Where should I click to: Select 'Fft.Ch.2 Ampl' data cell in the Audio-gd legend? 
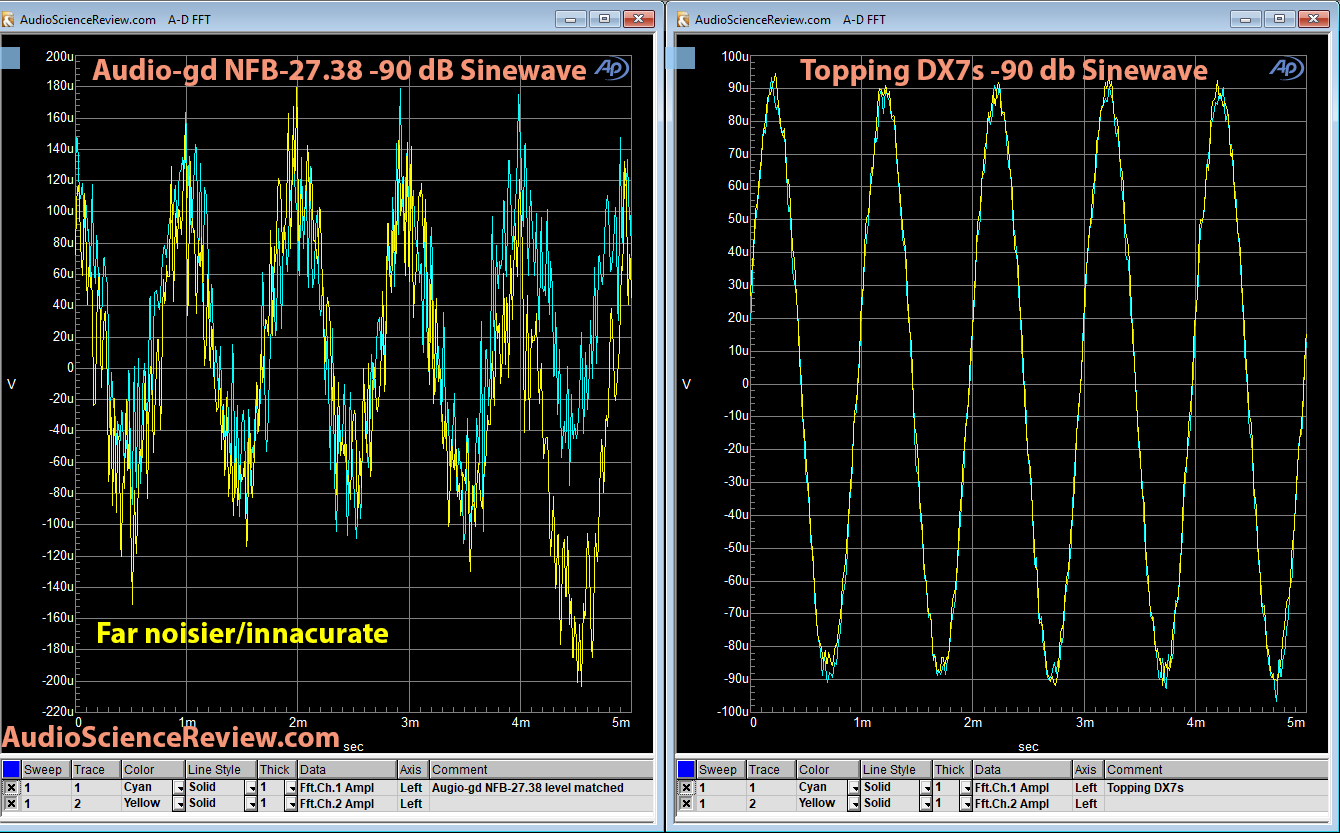(348, 804)
